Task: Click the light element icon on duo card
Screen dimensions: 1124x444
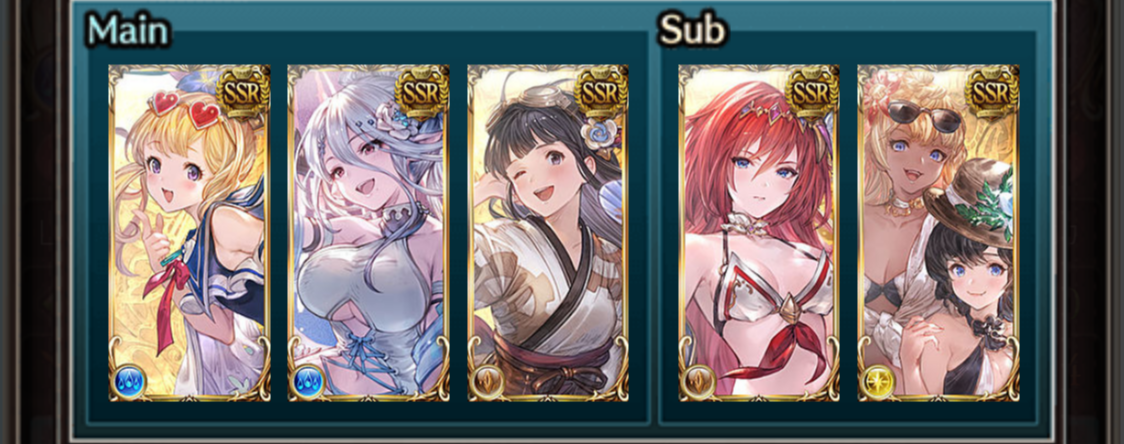Action: point(879,382)
